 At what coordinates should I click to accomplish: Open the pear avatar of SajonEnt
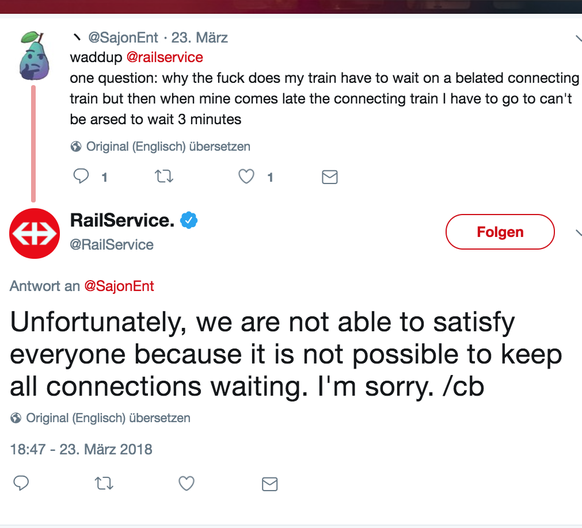34,56
